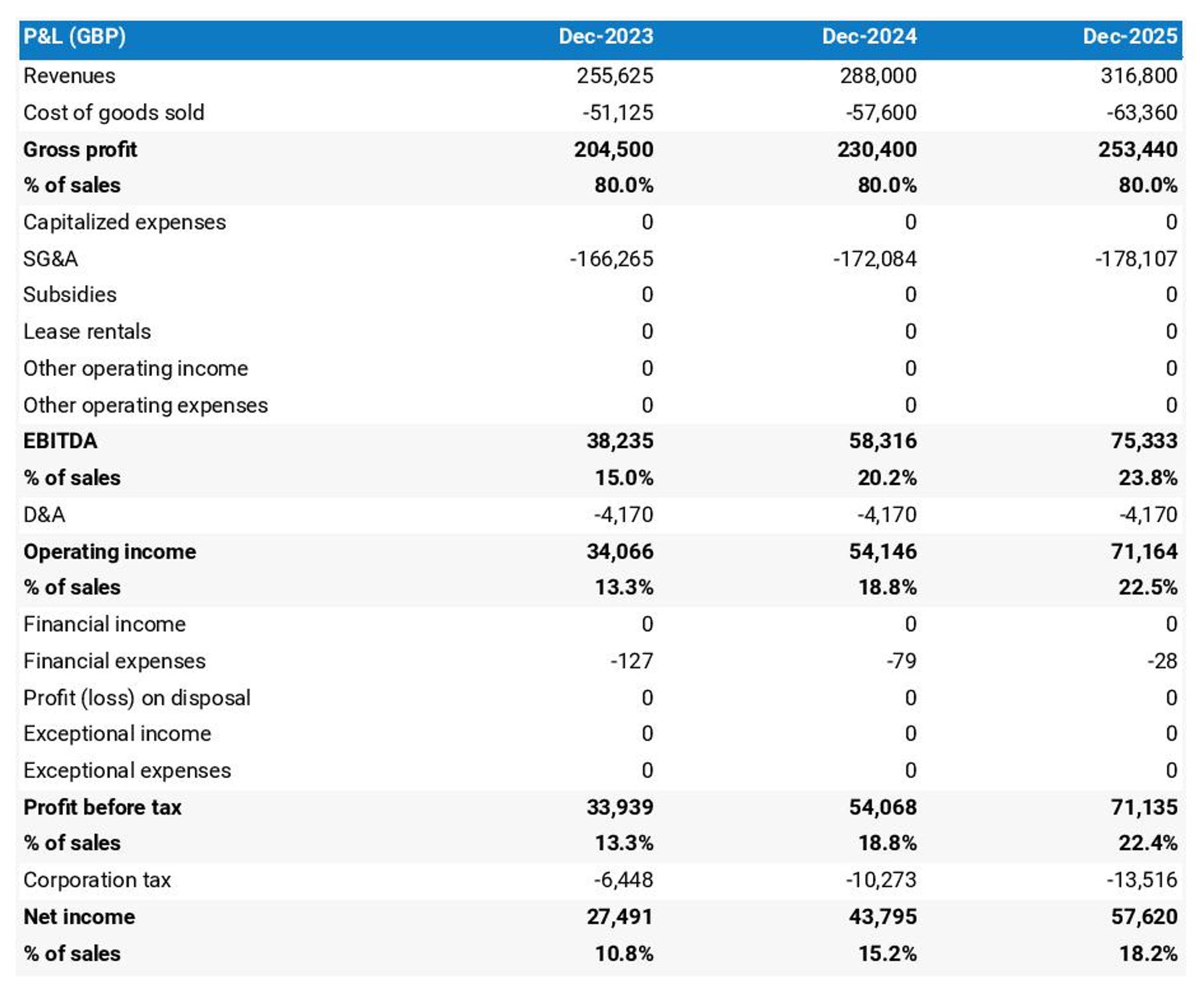The image size is (1196, 1008).
Task: Select EBITDA margin 20.2% cell
Action: [x=886, y=478]
